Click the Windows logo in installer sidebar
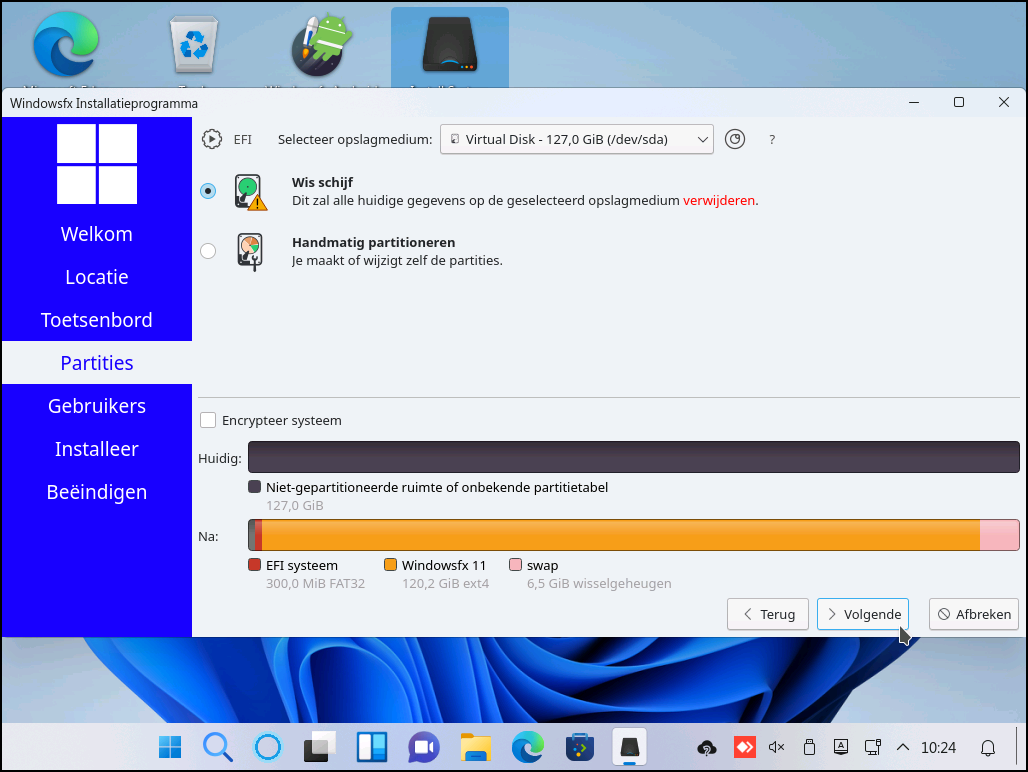 (x=97, y=164)
